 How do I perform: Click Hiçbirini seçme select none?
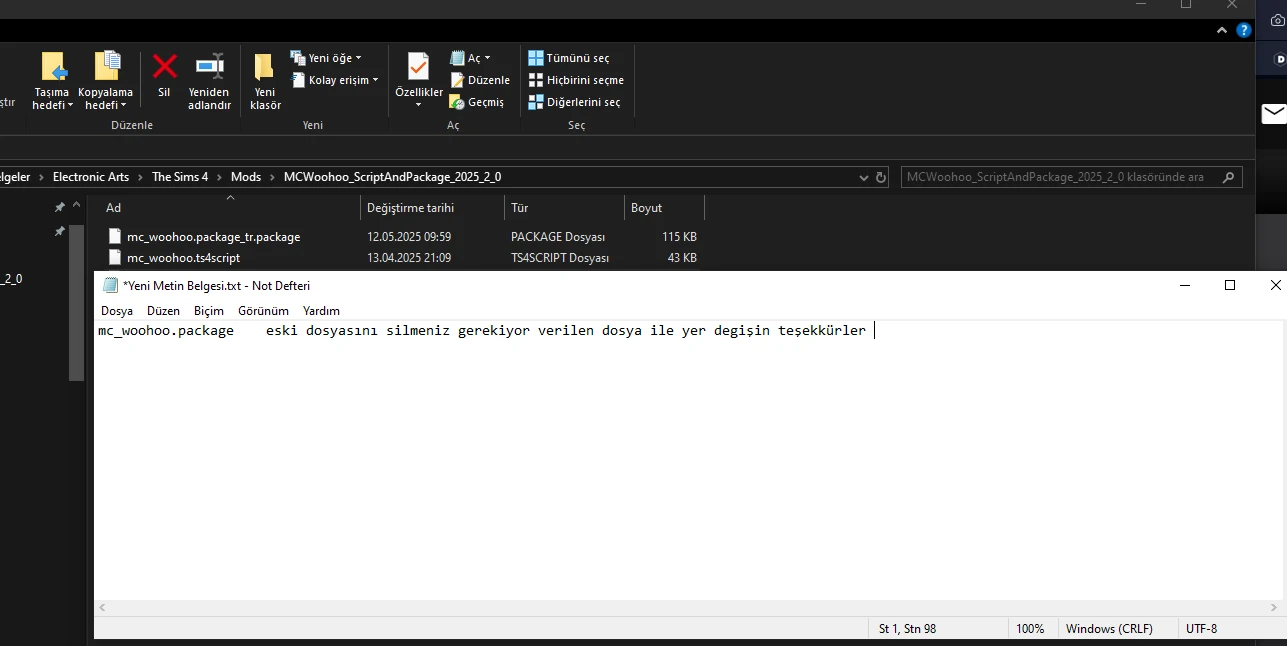coord(576,80)
